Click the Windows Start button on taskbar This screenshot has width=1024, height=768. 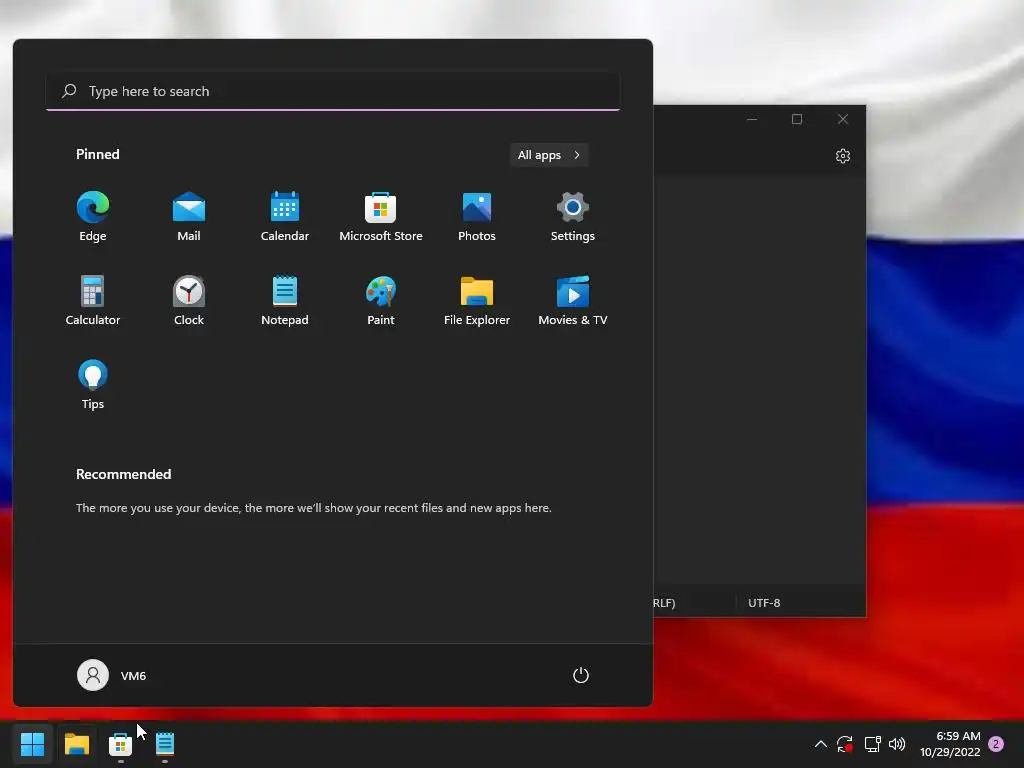click(x=32, y=744)
